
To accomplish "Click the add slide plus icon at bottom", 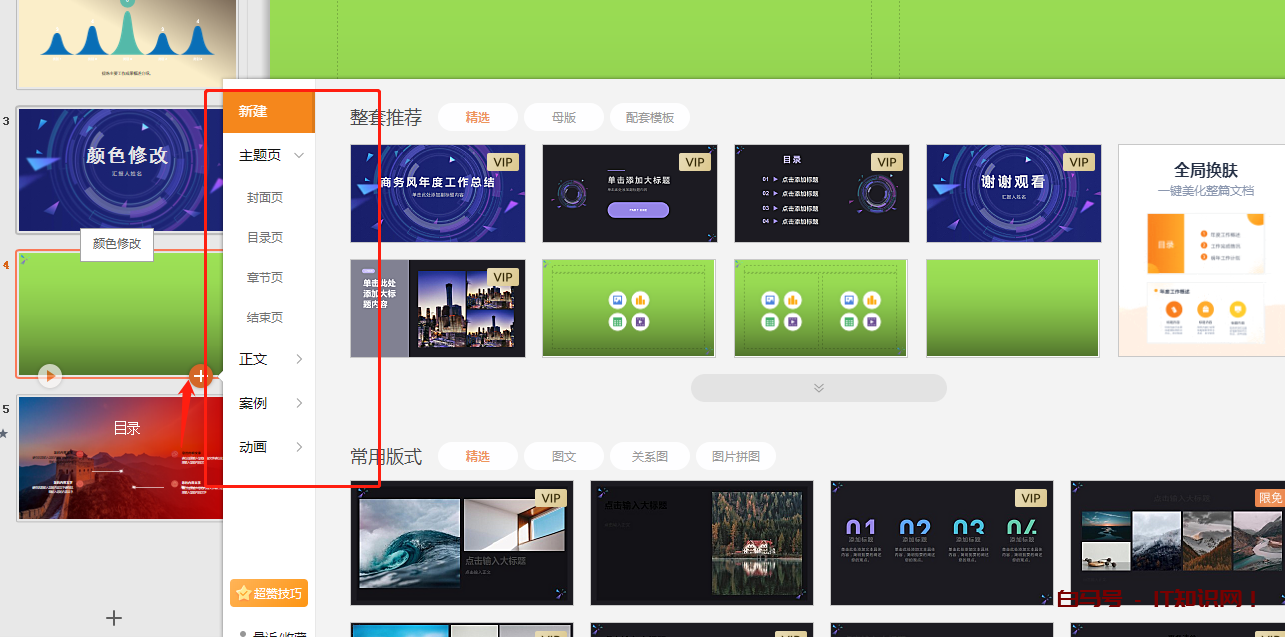I will pos(114,618).
